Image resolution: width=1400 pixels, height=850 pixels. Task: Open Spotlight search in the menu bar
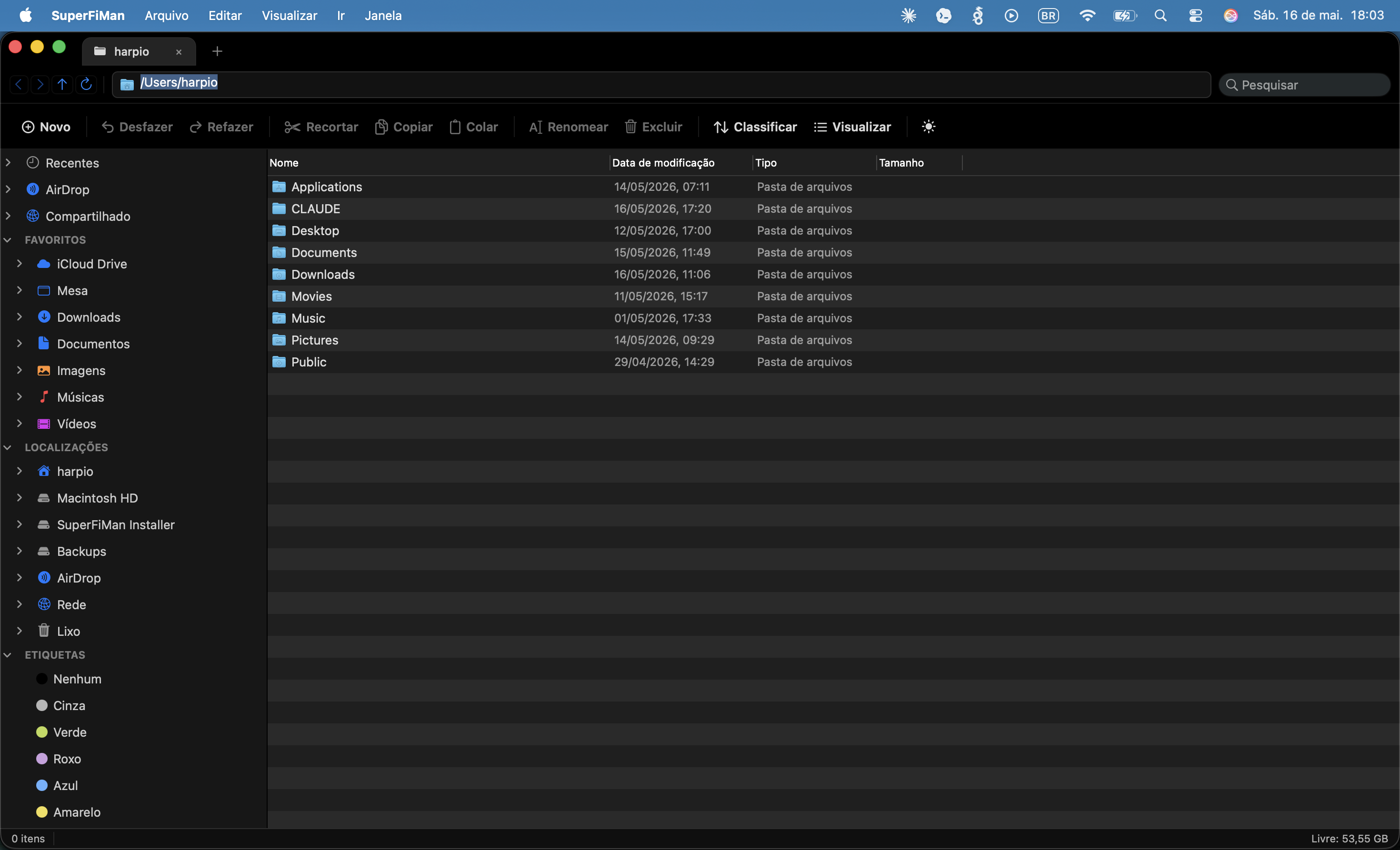coord(1161,15)
